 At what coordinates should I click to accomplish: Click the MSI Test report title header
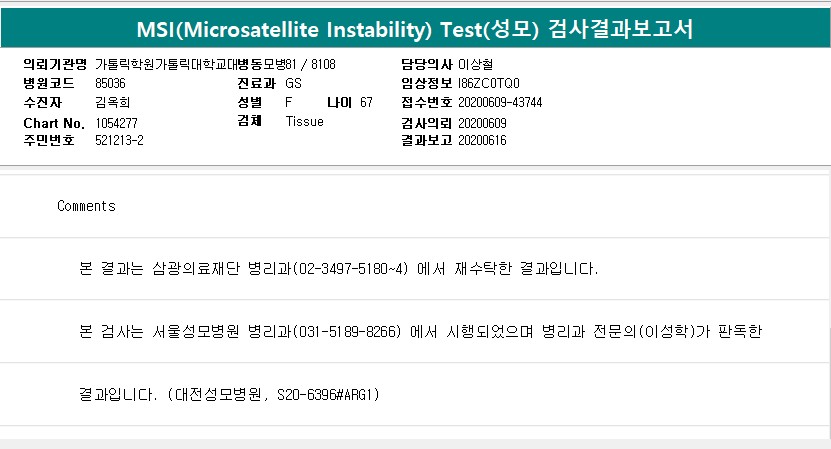click(x=415, y=29)
